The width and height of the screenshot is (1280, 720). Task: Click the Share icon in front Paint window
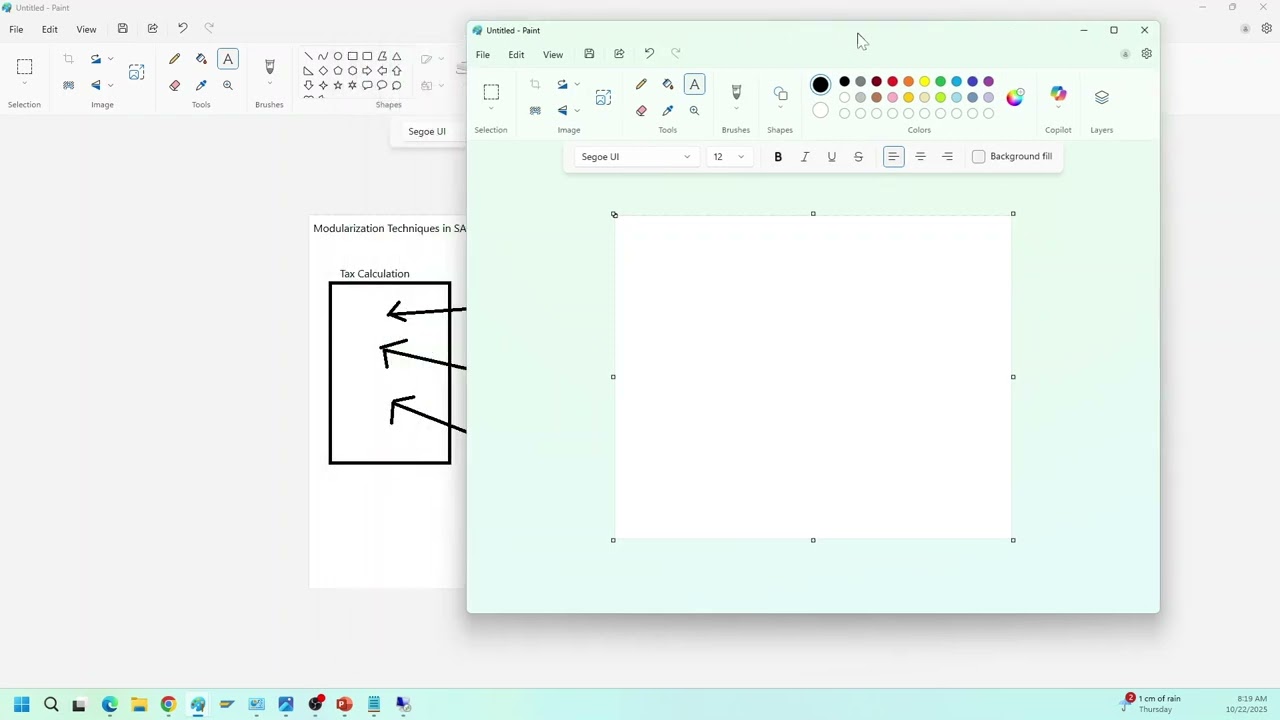point(619,54)
